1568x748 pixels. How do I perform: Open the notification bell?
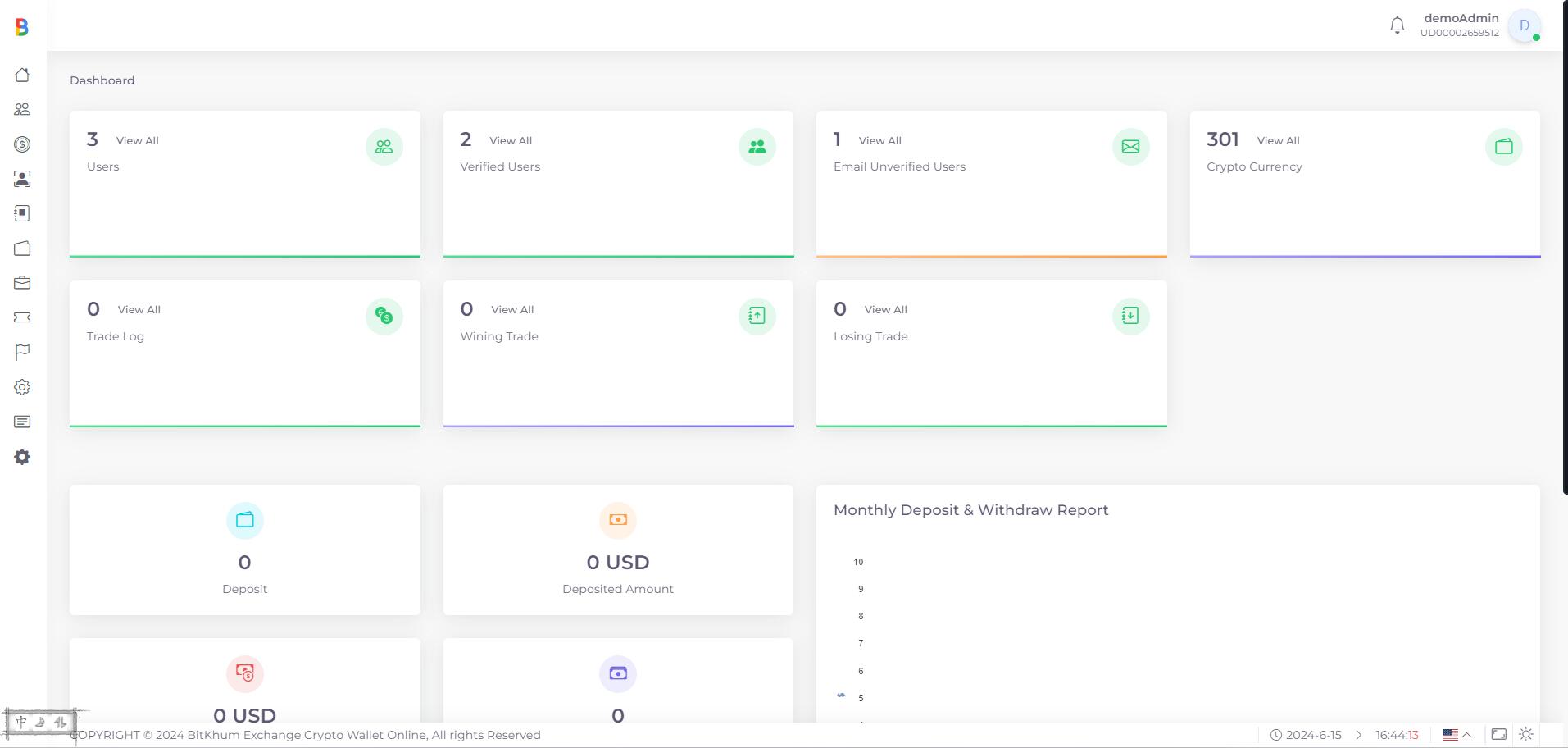coord(1398,25)
